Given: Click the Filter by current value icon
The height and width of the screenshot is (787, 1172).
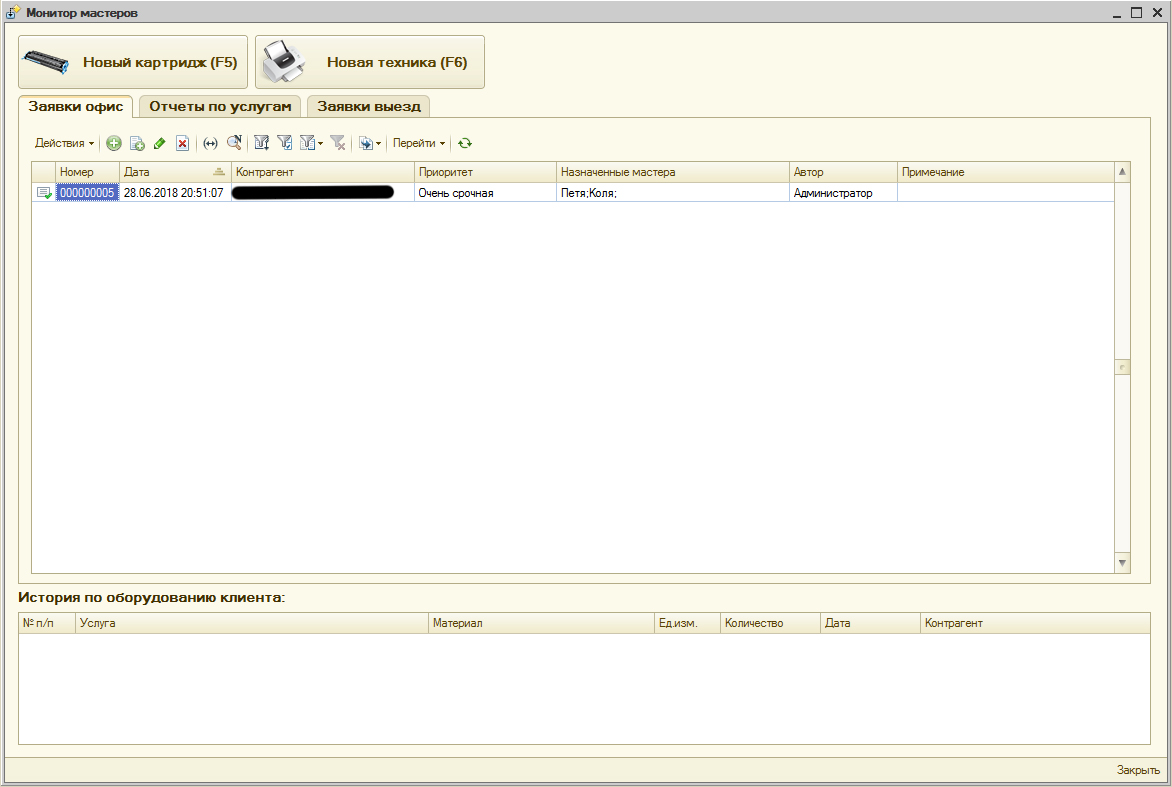Looking at the screenshot, I should [x=285, y=143].
